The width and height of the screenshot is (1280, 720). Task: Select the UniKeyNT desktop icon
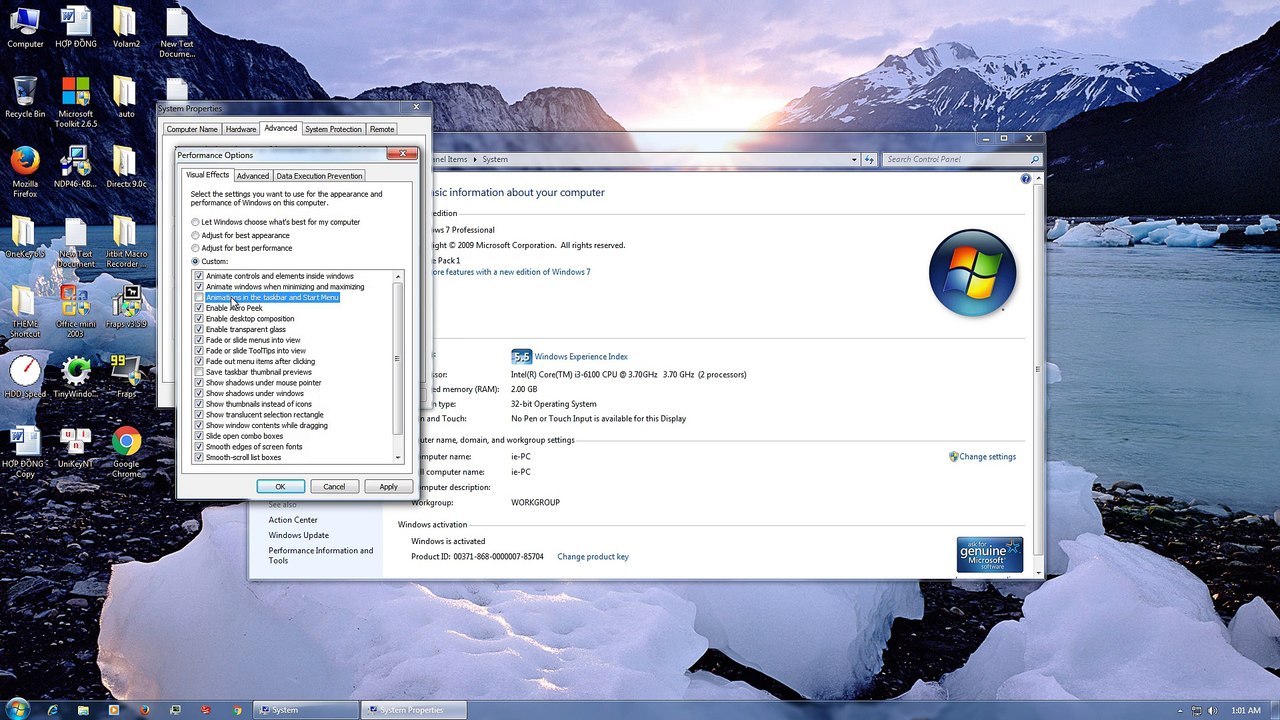(x=76, y=447)
